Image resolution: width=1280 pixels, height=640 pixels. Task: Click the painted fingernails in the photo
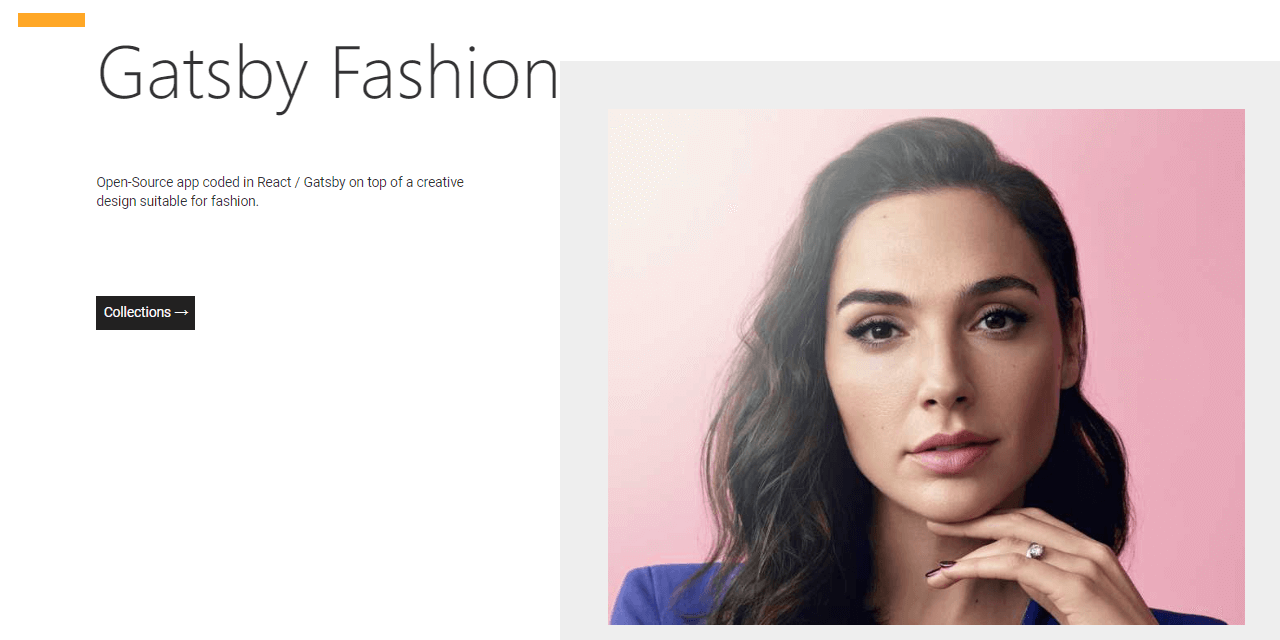click(x=940, y=569)
